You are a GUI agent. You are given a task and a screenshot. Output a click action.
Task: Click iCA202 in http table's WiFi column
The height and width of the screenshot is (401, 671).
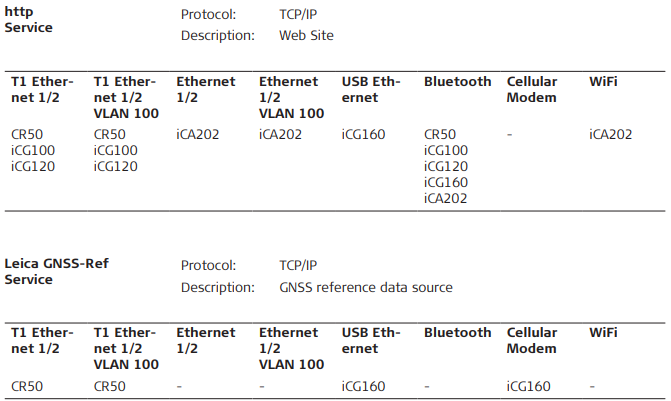point(610,134)
